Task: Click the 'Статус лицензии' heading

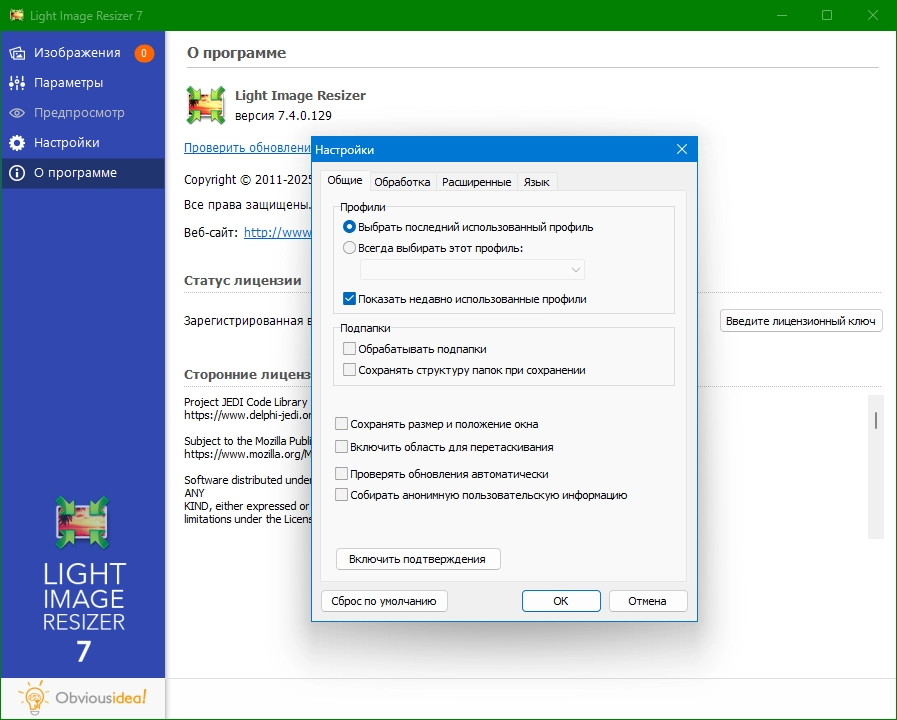Action: coord(243,281)
